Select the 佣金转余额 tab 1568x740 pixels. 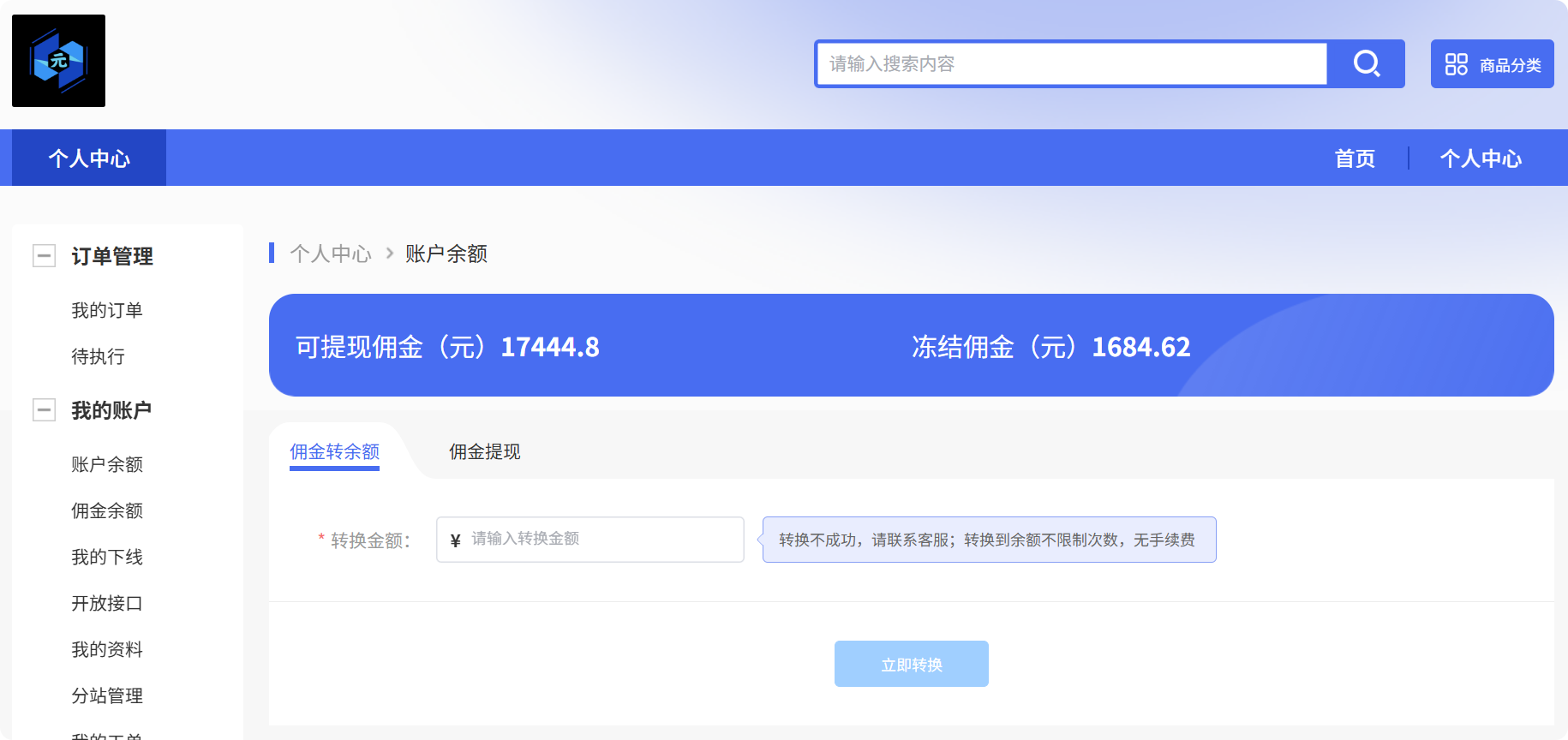tap(334, 452)
